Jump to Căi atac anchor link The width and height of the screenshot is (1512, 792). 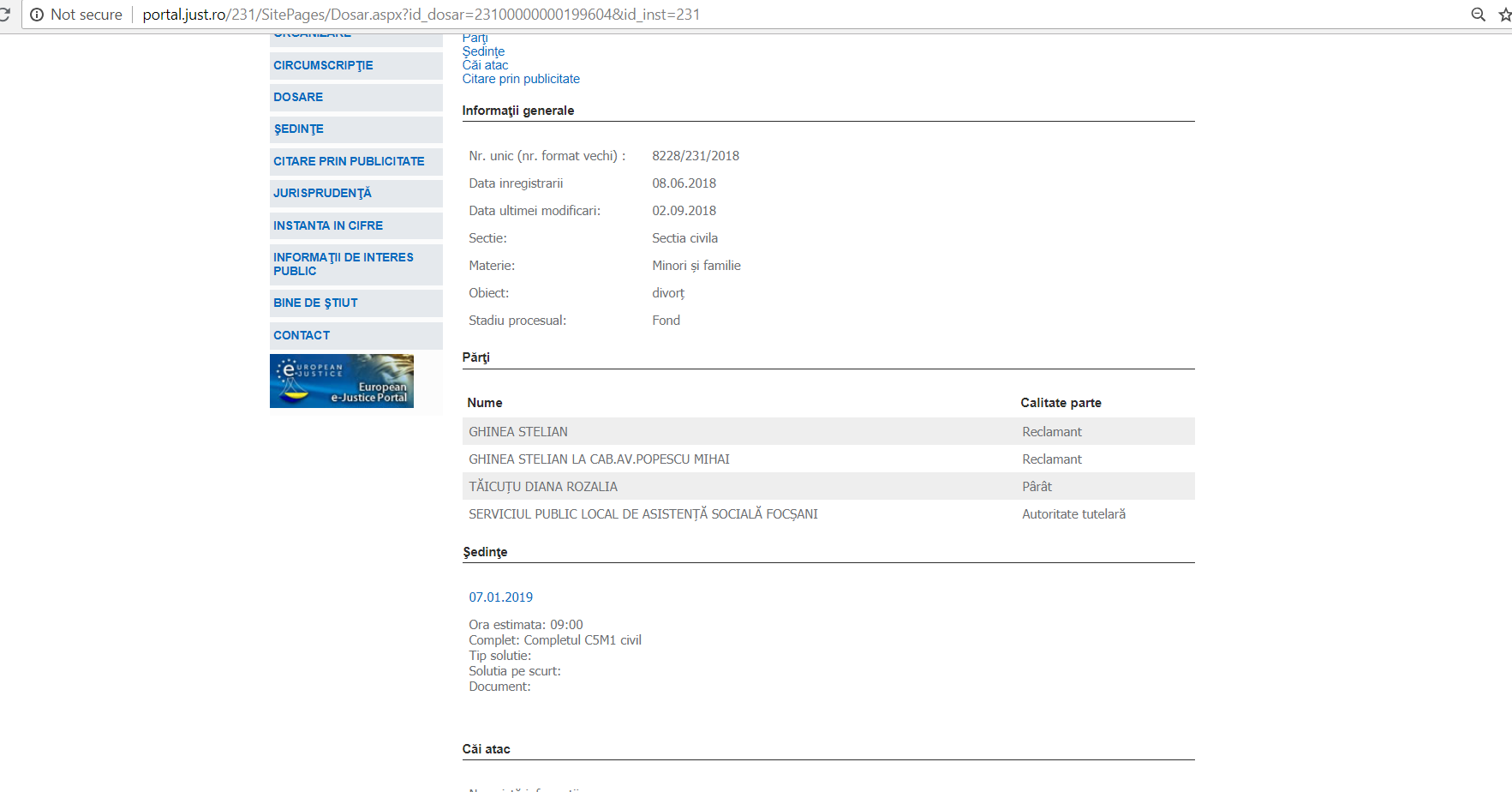485,65
